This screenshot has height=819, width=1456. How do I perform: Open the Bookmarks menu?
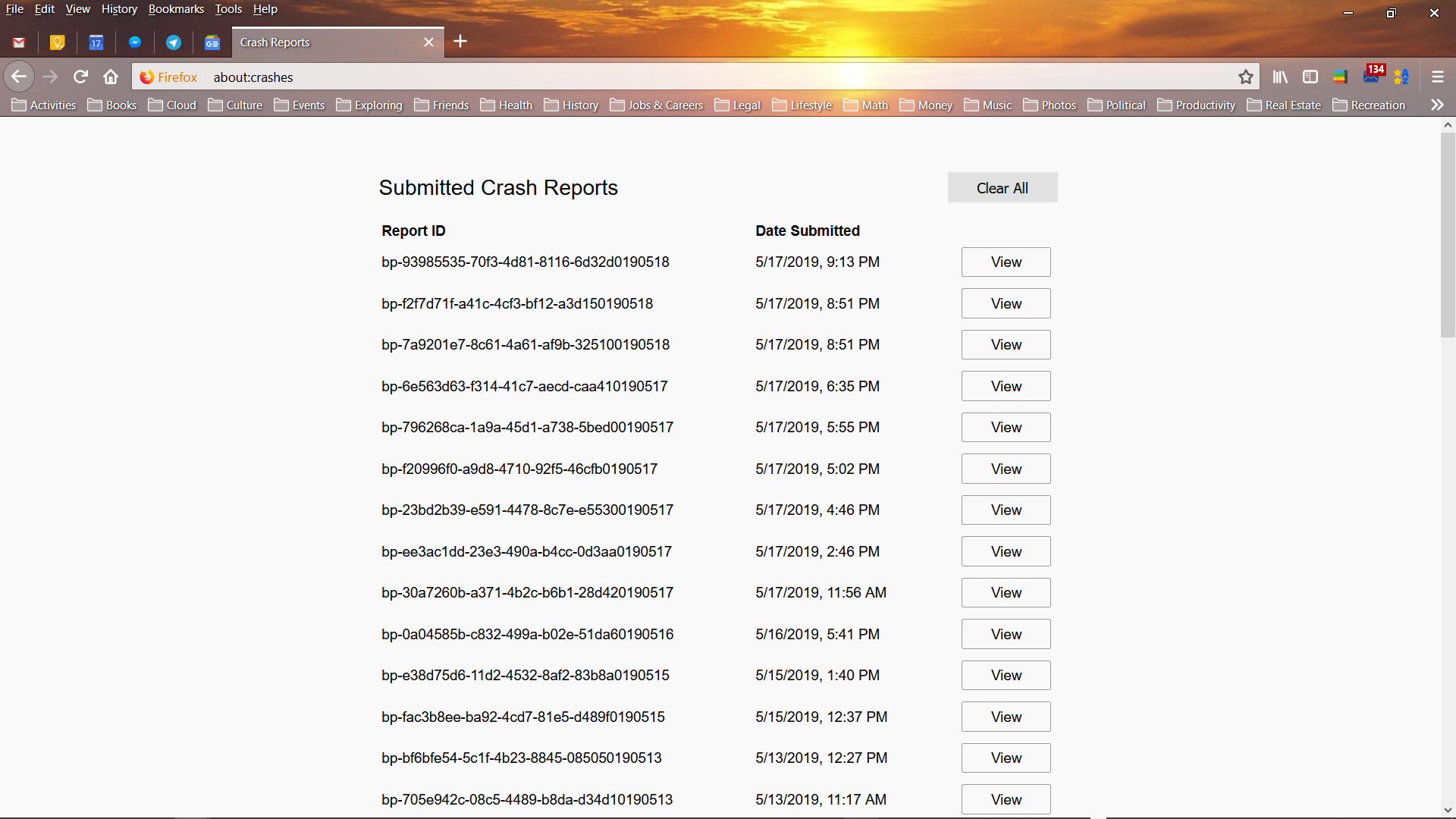pos(176,9)
